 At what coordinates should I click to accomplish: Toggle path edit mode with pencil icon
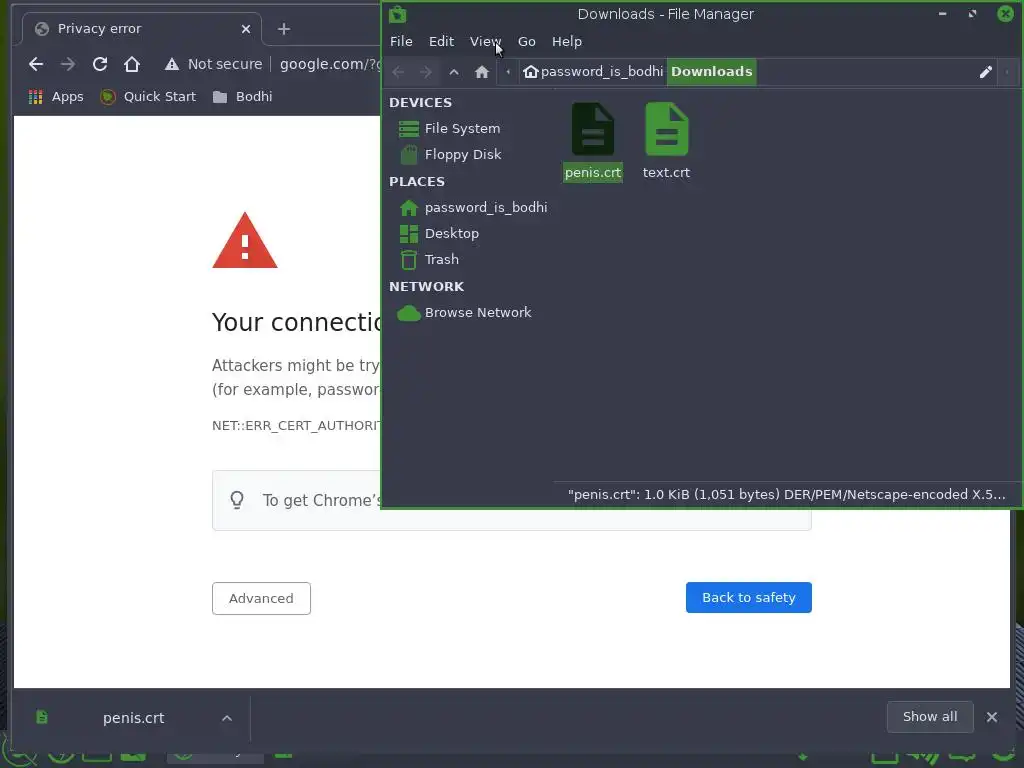click(x=985, y=72)
